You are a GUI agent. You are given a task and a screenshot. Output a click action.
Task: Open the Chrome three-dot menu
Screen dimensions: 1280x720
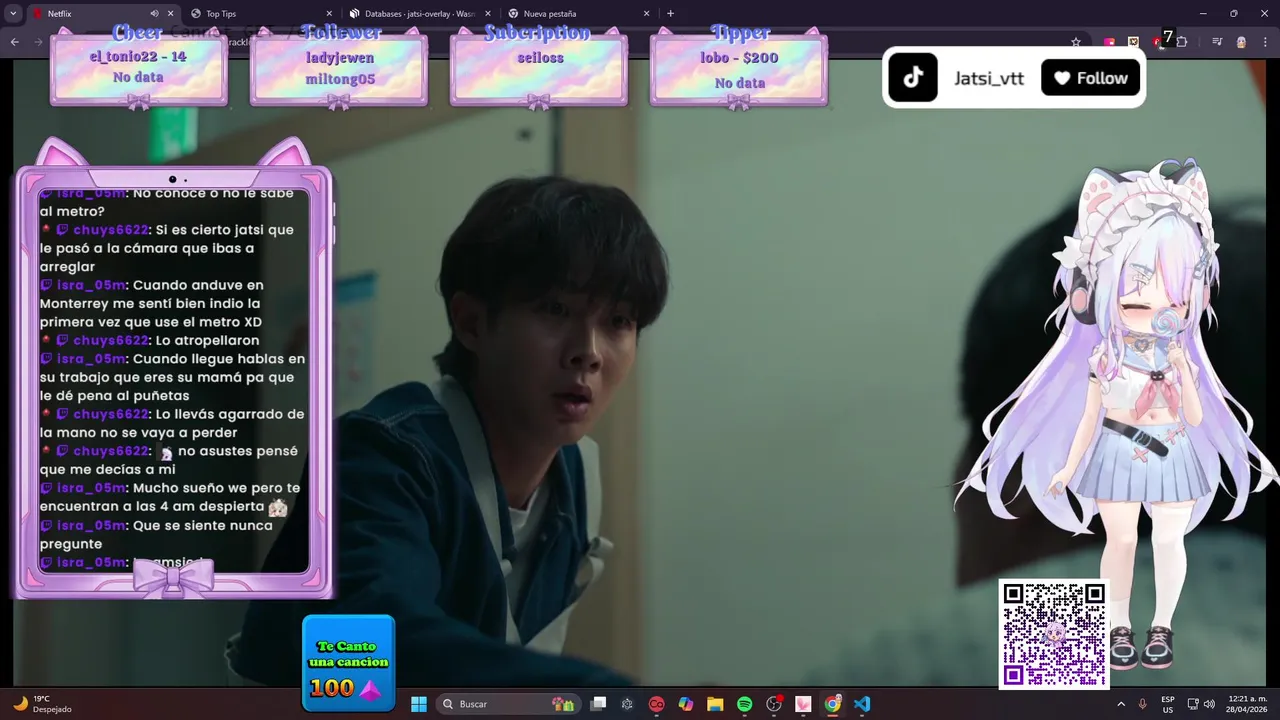1264,42
